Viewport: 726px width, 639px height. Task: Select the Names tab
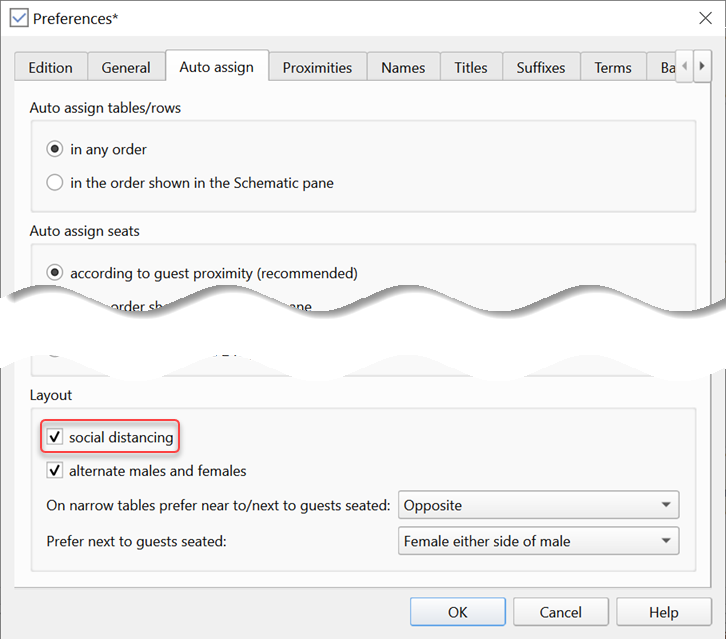403,68
